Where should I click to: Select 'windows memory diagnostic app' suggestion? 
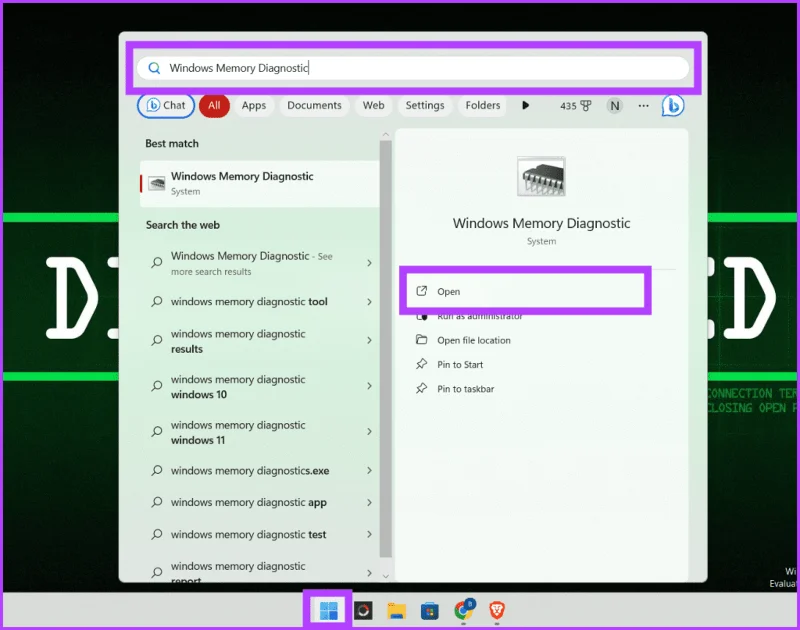[261, 502]
